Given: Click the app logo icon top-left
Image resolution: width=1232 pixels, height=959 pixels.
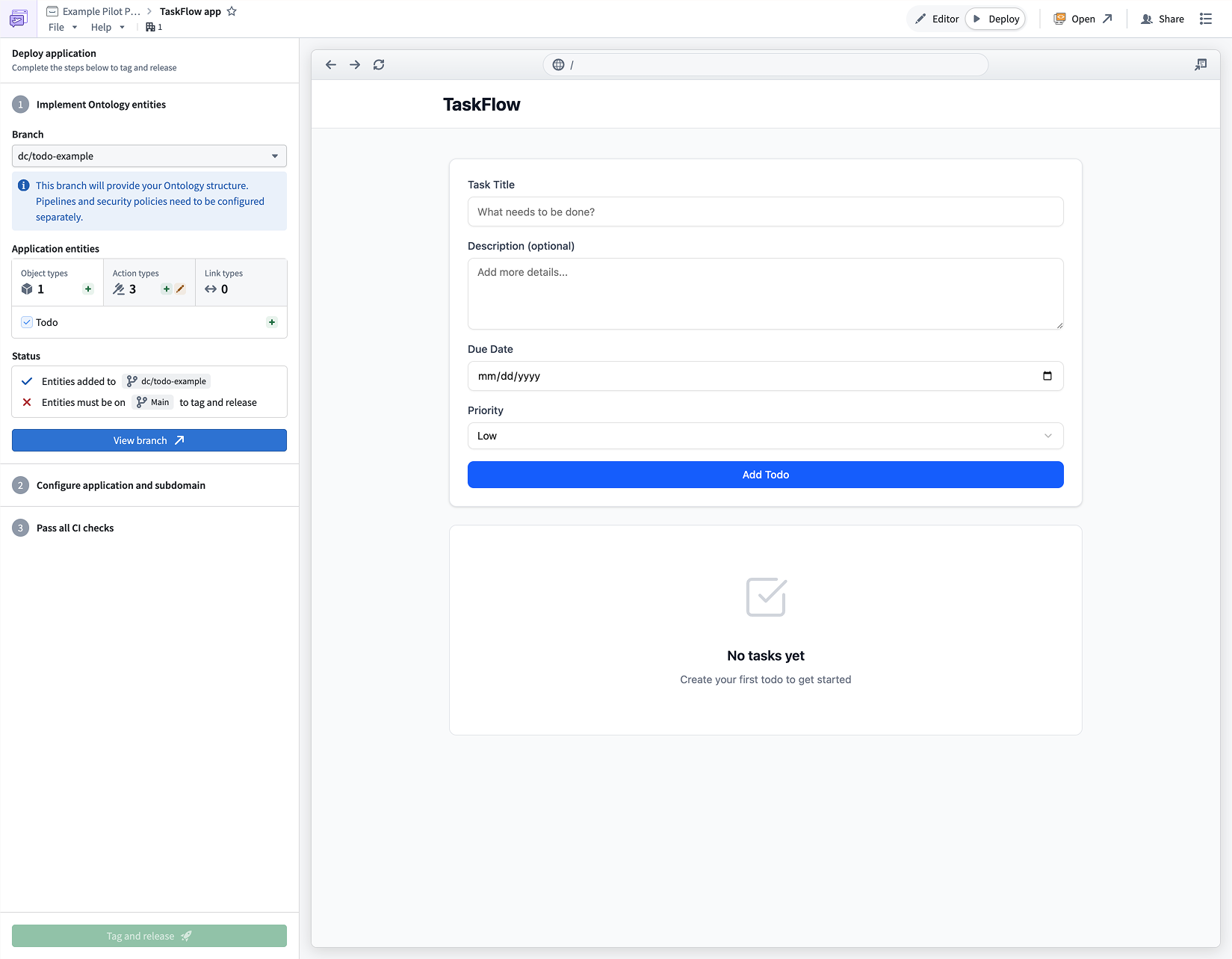Looking at the screenshot, I should tap(18, 18).
